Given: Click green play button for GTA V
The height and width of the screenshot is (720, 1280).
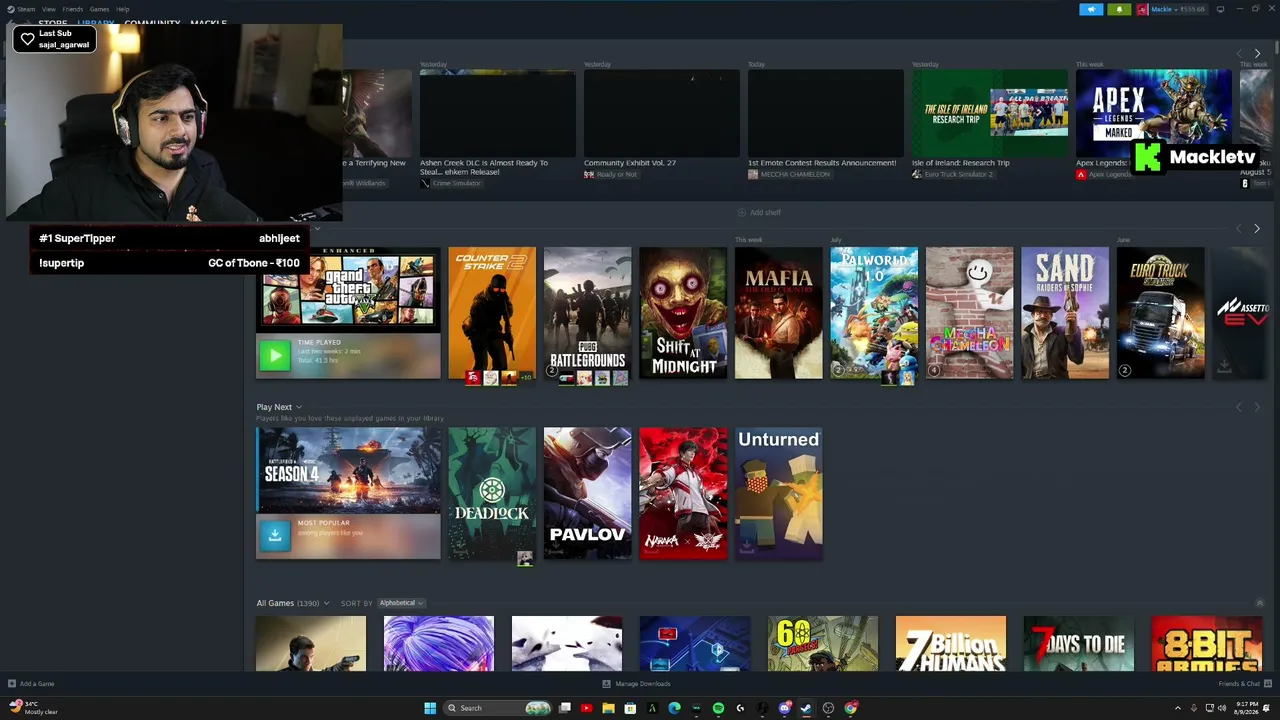Looking at the screenshot, I should (x=275, y=354).
